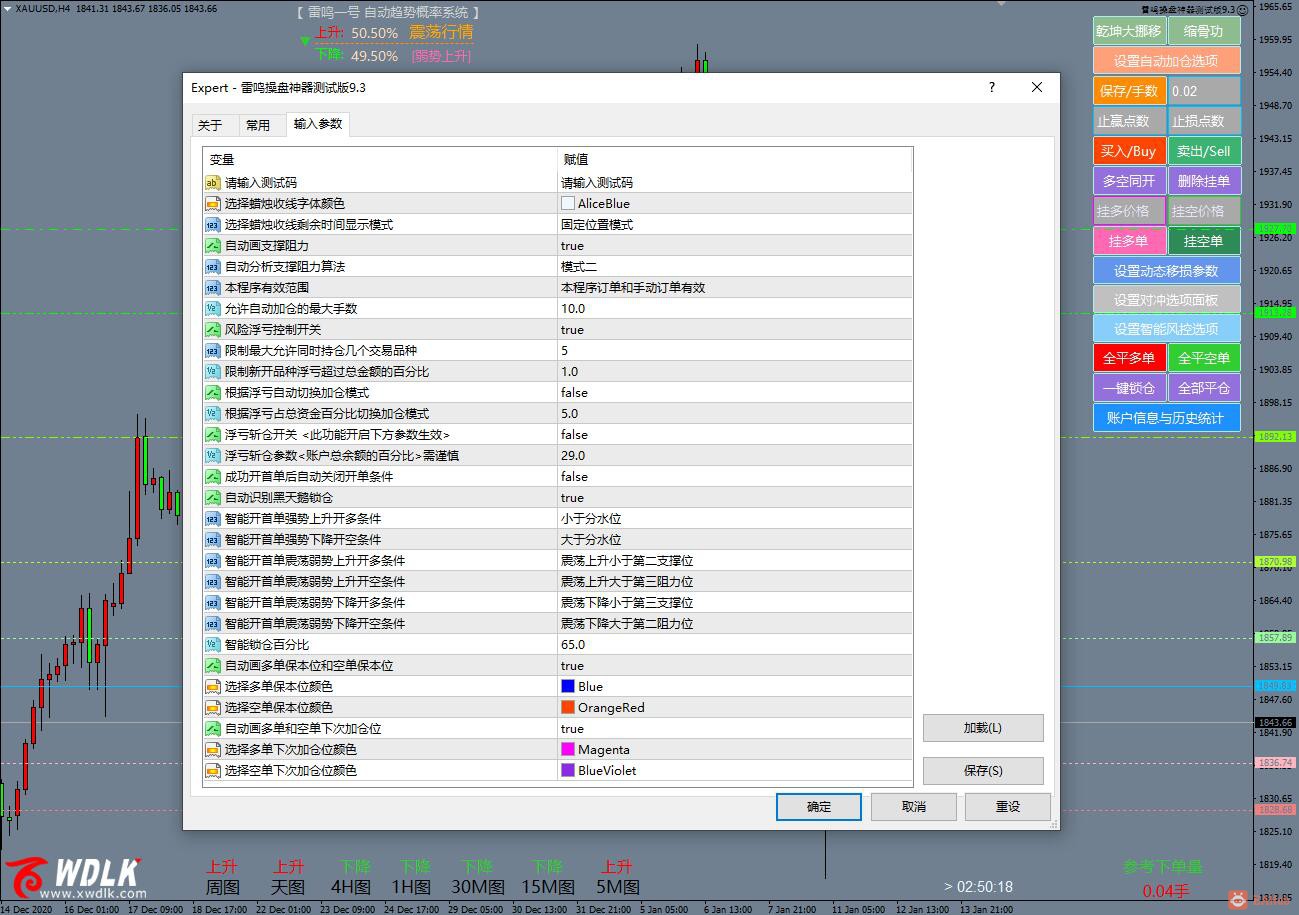
Task: Click 买入/Buy on the chart panel
Action: click(x=1129, y=151)
